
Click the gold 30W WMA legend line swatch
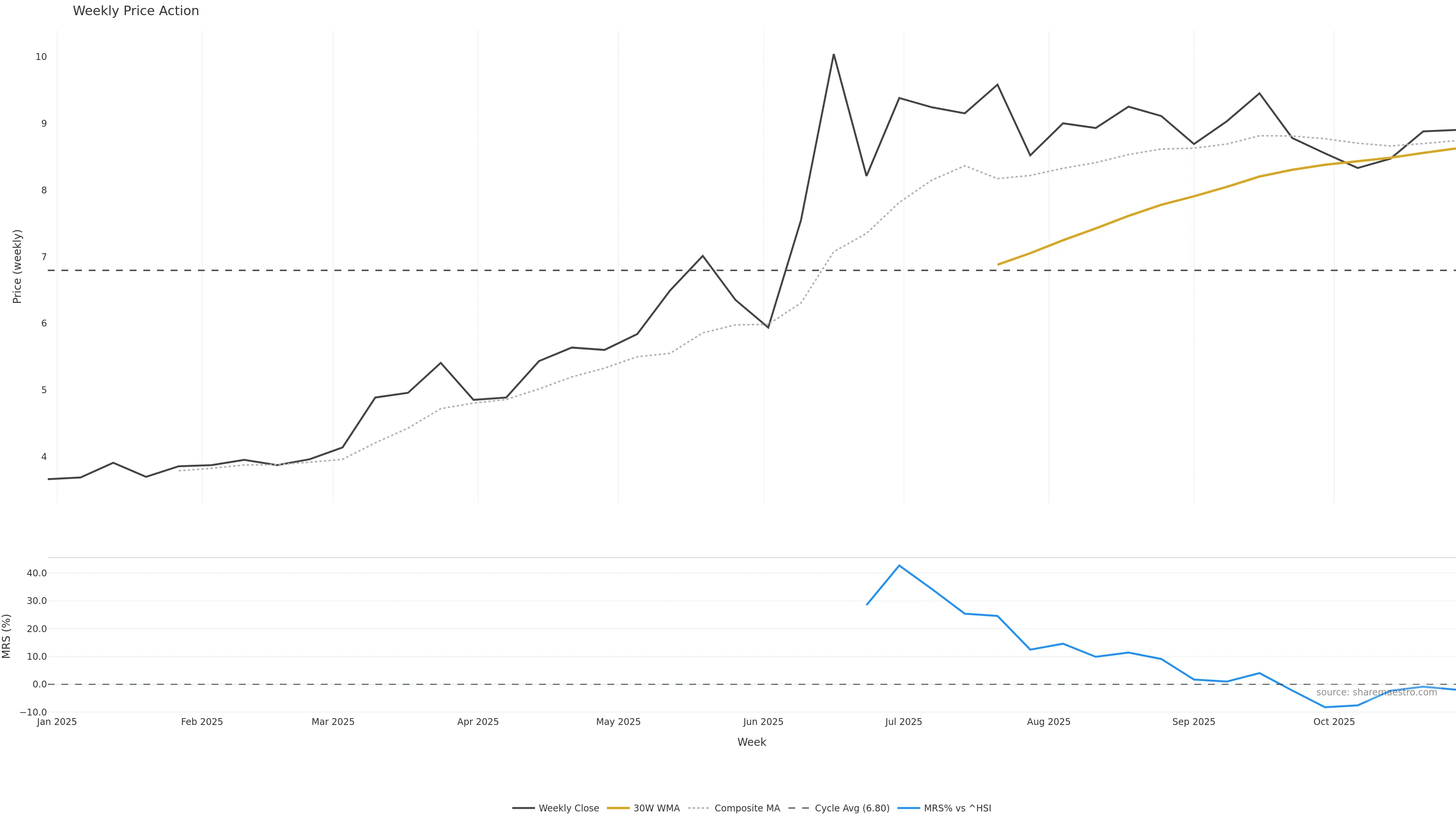[618, 808]
